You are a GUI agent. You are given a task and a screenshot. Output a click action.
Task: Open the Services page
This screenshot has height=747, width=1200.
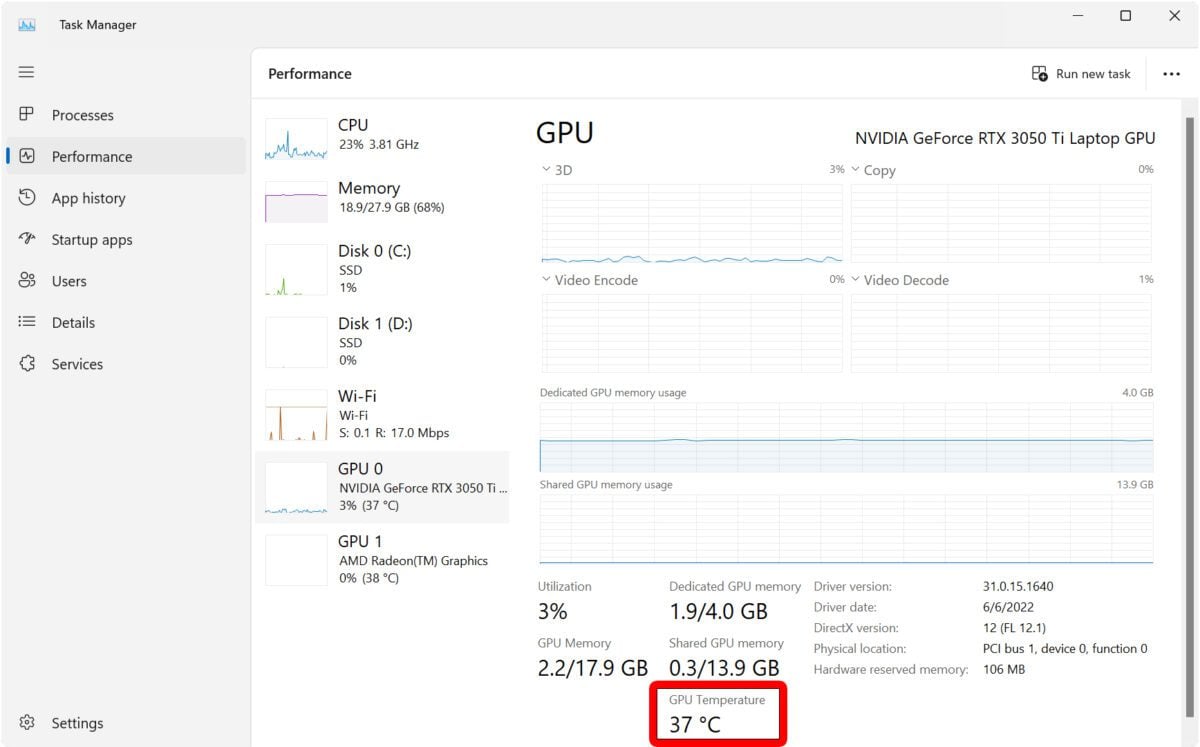coord(126,364)
